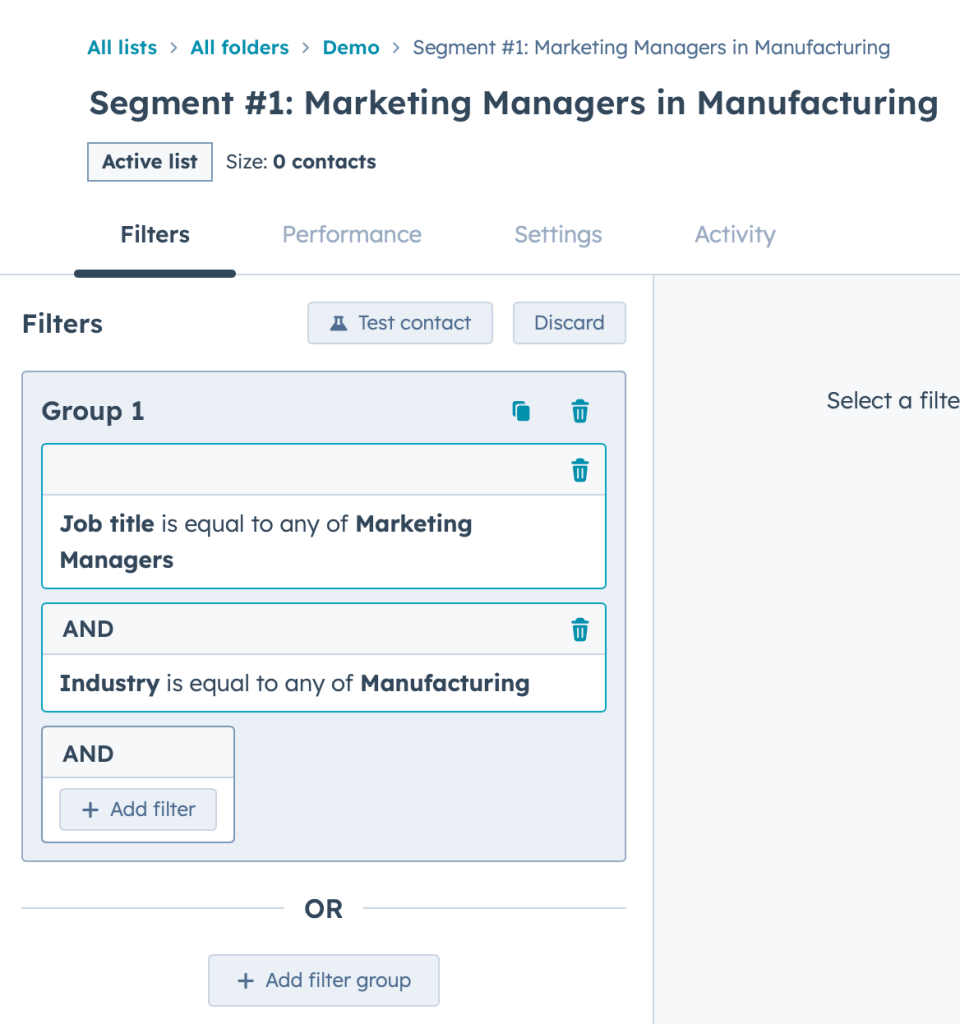The image size is (960, 1024).
Task: Click the Active list badge
Action: [x=150, y=161]
